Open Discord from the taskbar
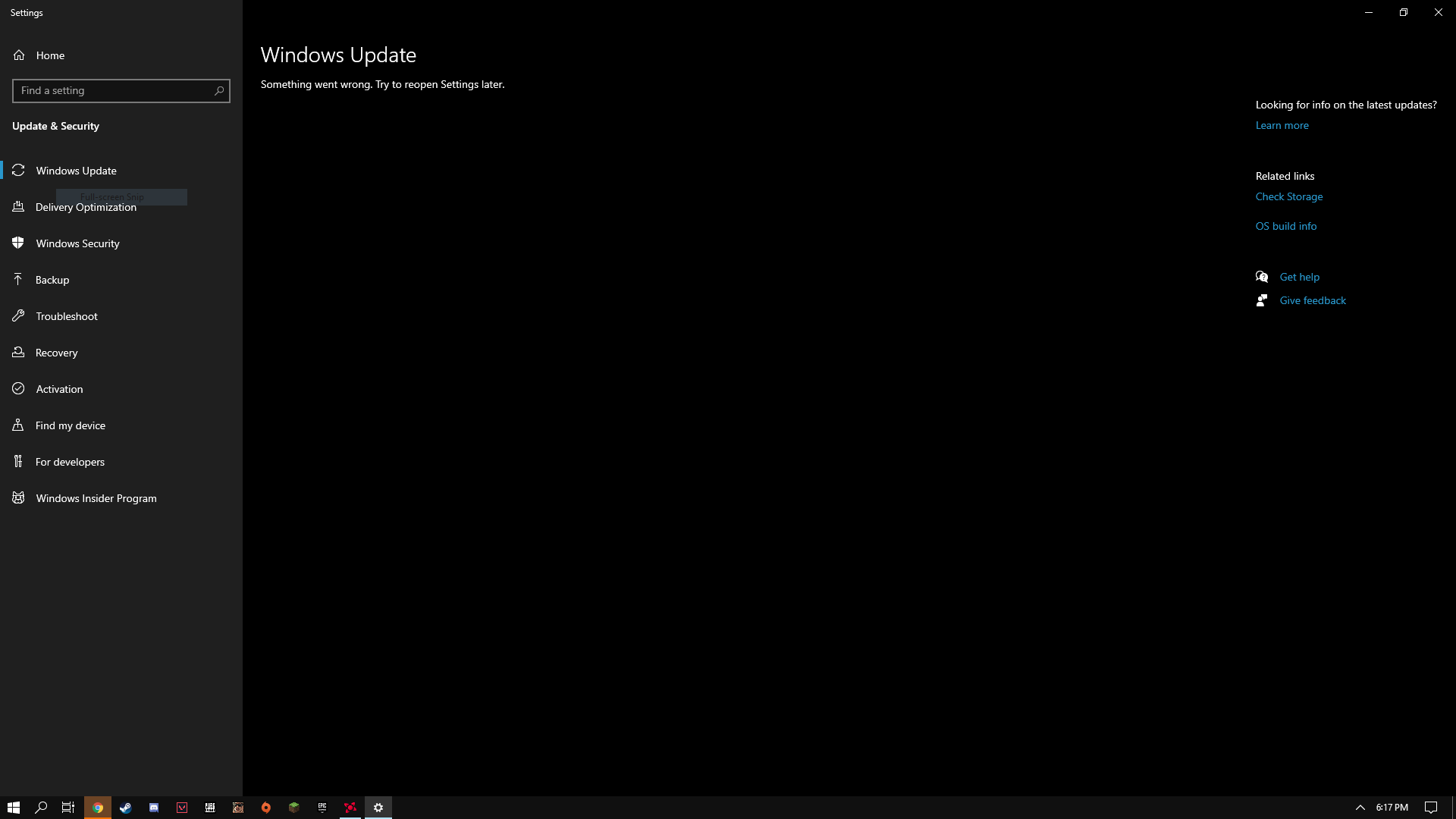The height and width of the screenshot is (819, 1456). 154,808
